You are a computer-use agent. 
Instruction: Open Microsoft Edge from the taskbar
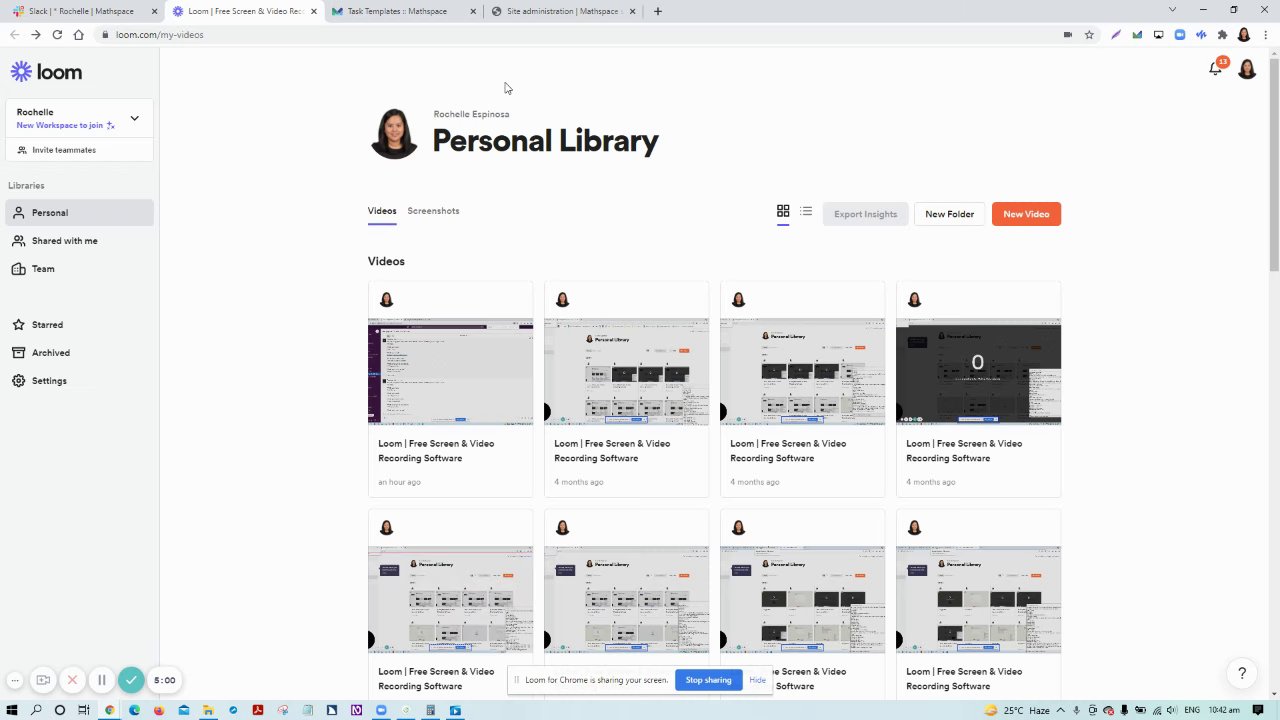click(x=135, y=710)
